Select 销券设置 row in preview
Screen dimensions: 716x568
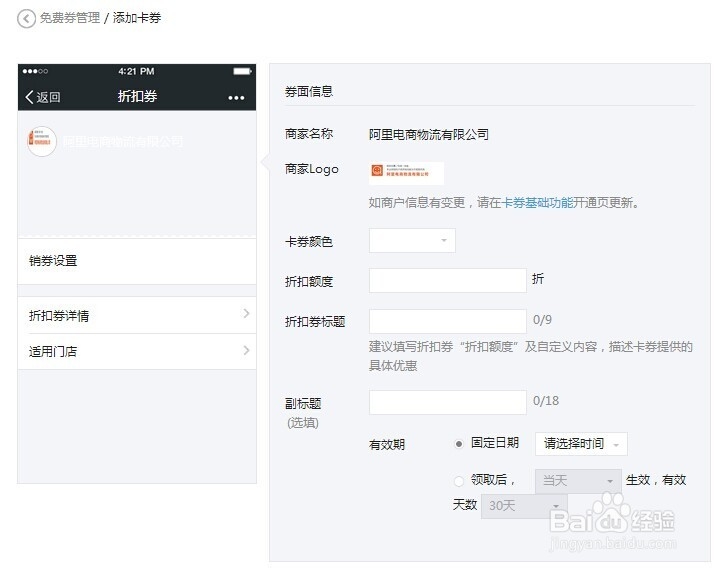[x=137, y=261]
